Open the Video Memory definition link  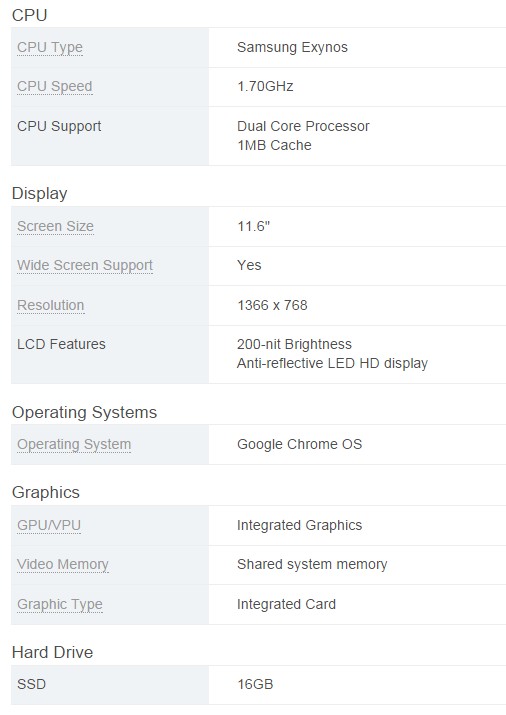click(x=62, y=565)
